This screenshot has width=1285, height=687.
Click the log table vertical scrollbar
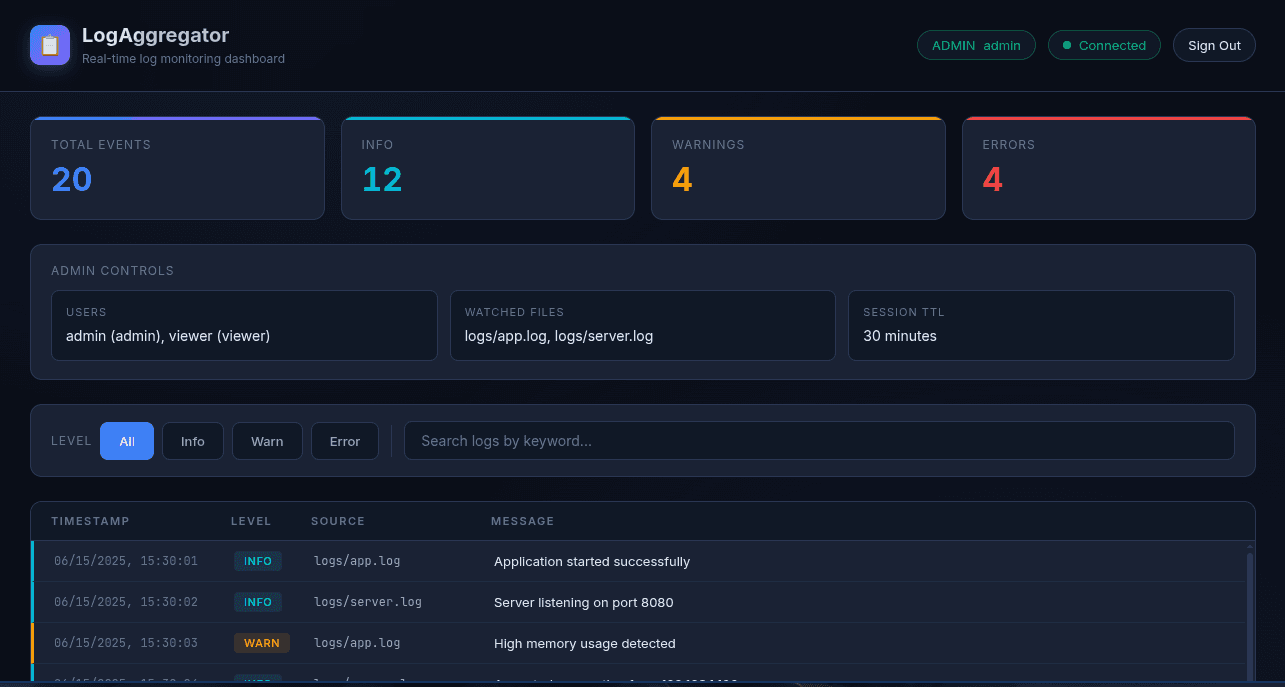click(1249, 615)
